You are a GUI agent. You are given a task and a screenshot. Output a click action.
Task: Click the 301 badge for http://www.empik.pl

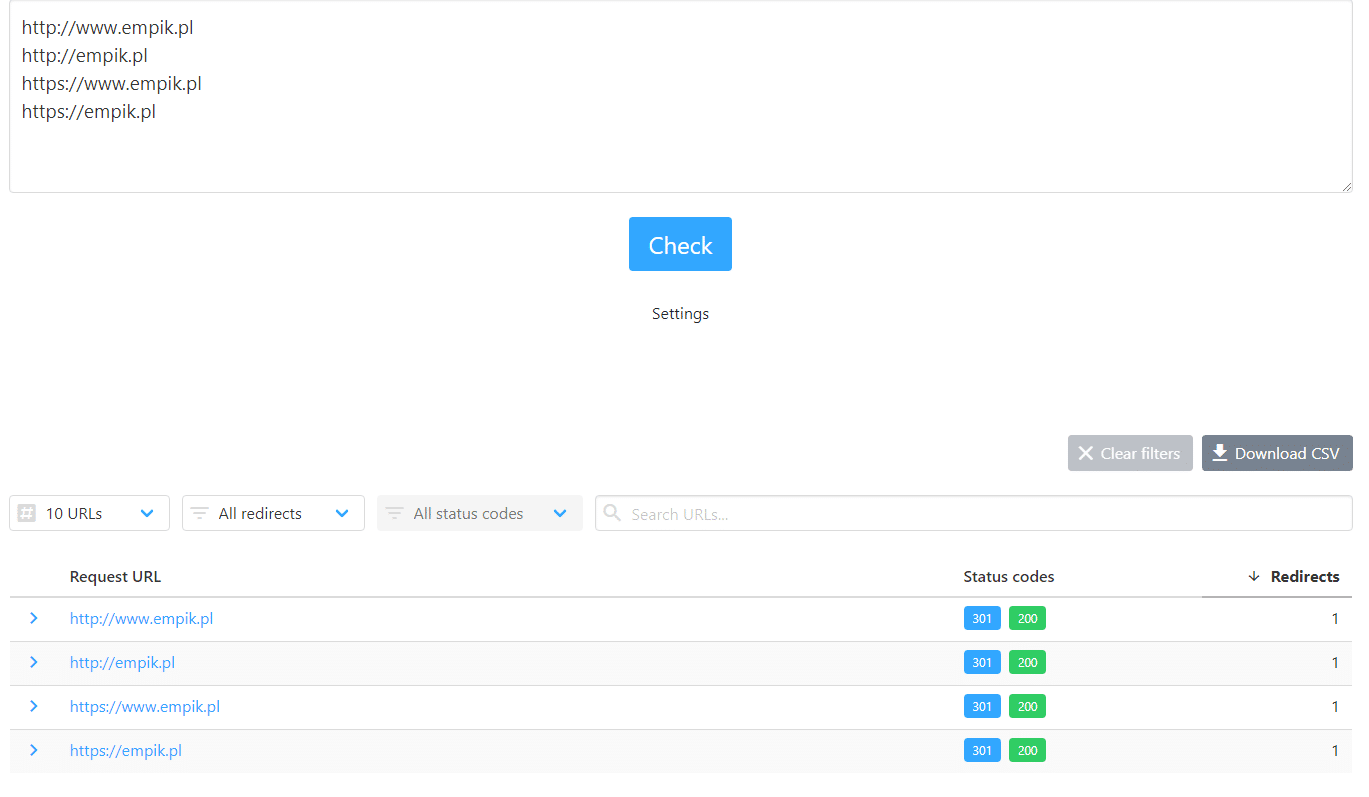coord(982,619)
